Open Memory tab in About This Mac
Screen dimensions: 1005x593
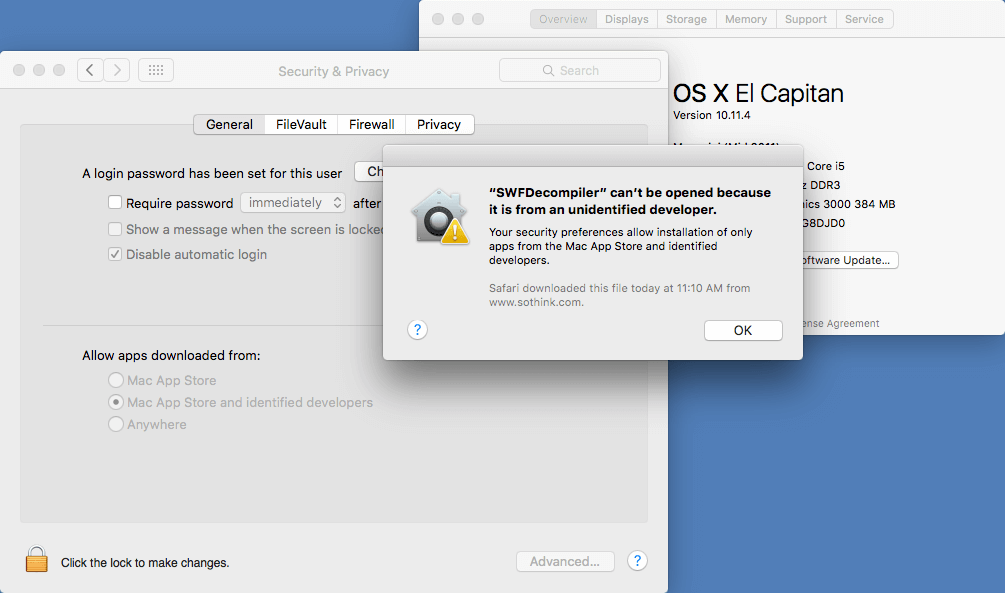(x=746, y=19)
